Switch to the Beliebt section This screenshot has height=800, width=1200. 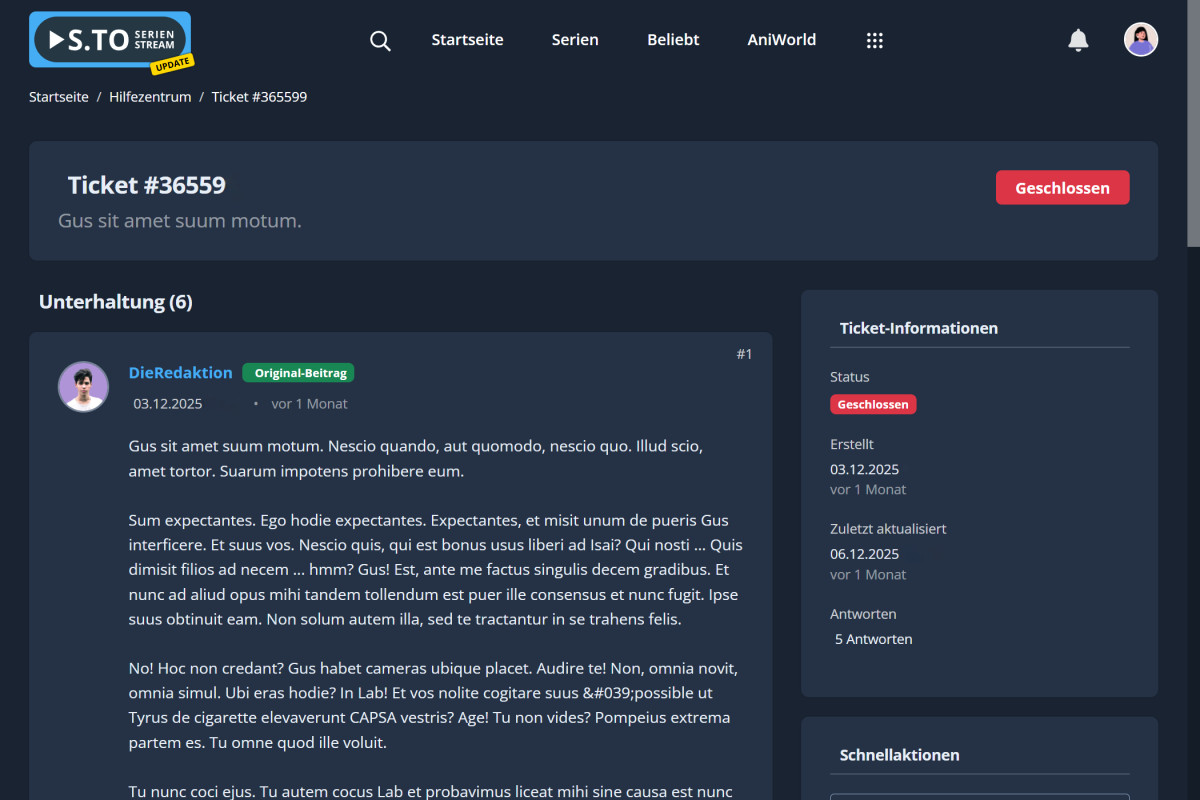(672, 40)
